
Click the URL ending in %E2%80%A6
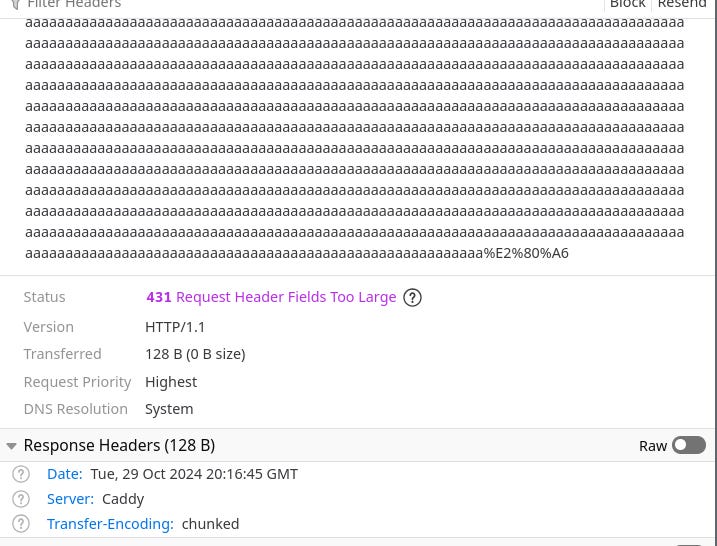[354, 138]
